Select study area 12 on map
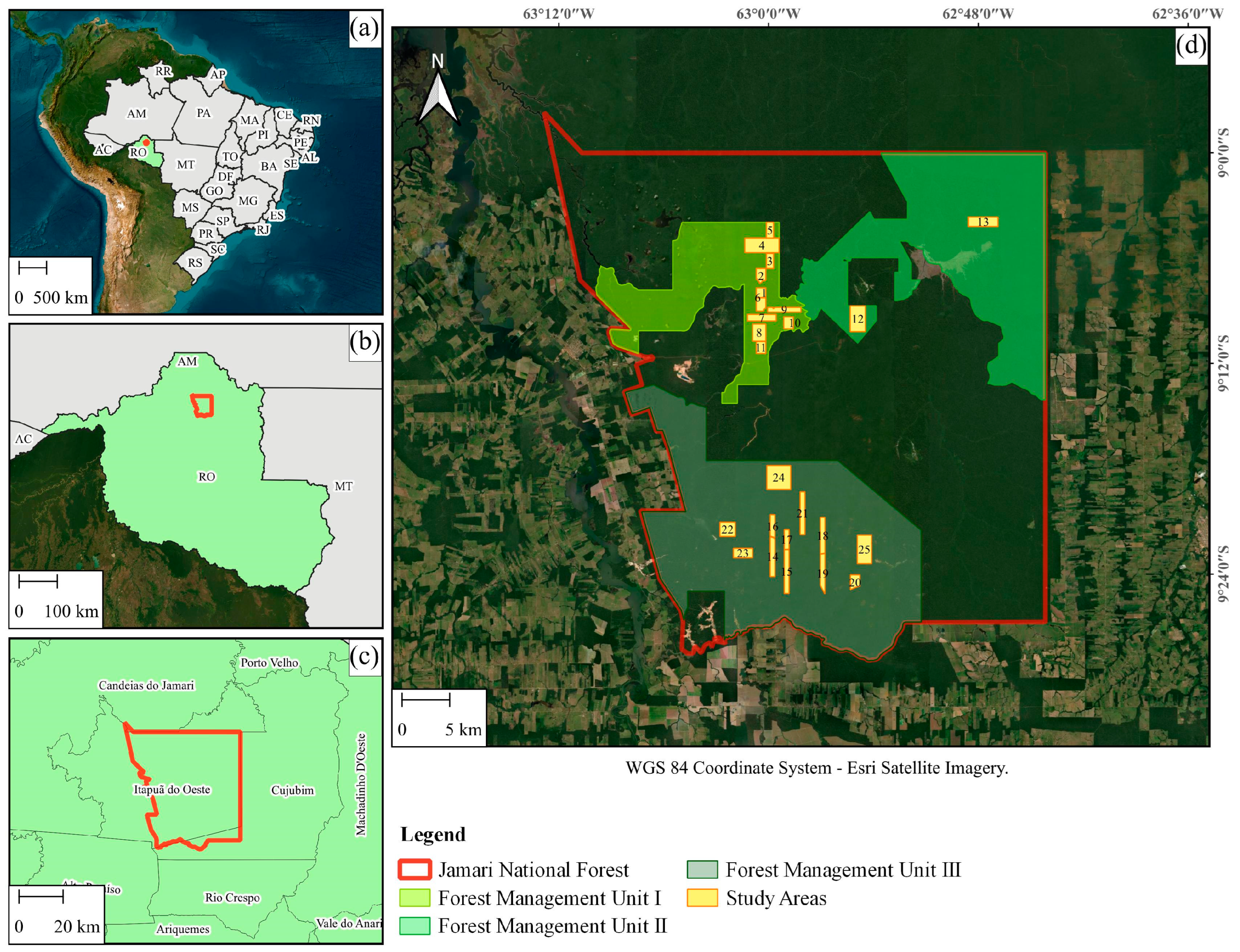Image resolution: width=1240 pixels, height=952 pixels. (x=857, y=319)
